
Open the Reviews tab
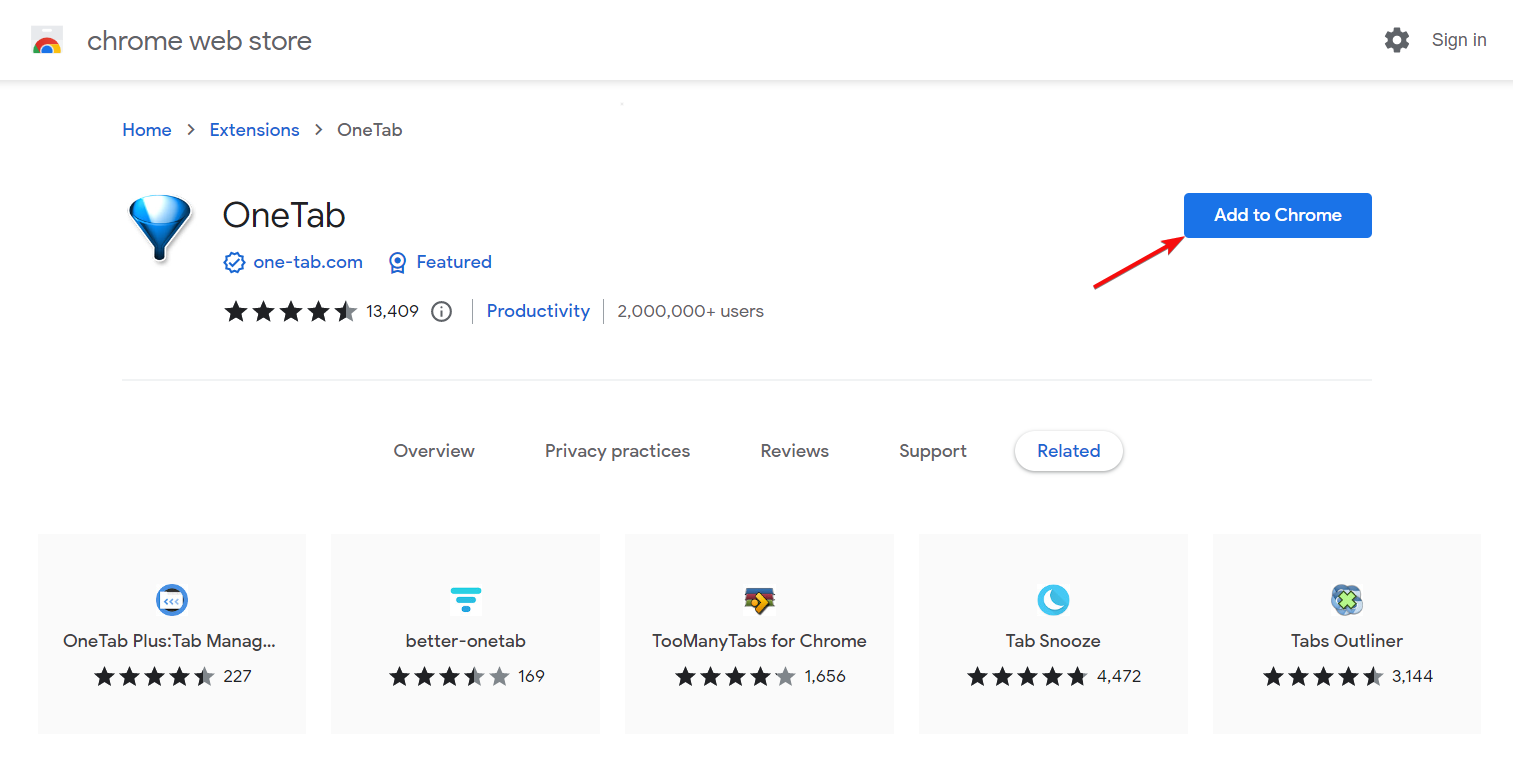[795, 451]
